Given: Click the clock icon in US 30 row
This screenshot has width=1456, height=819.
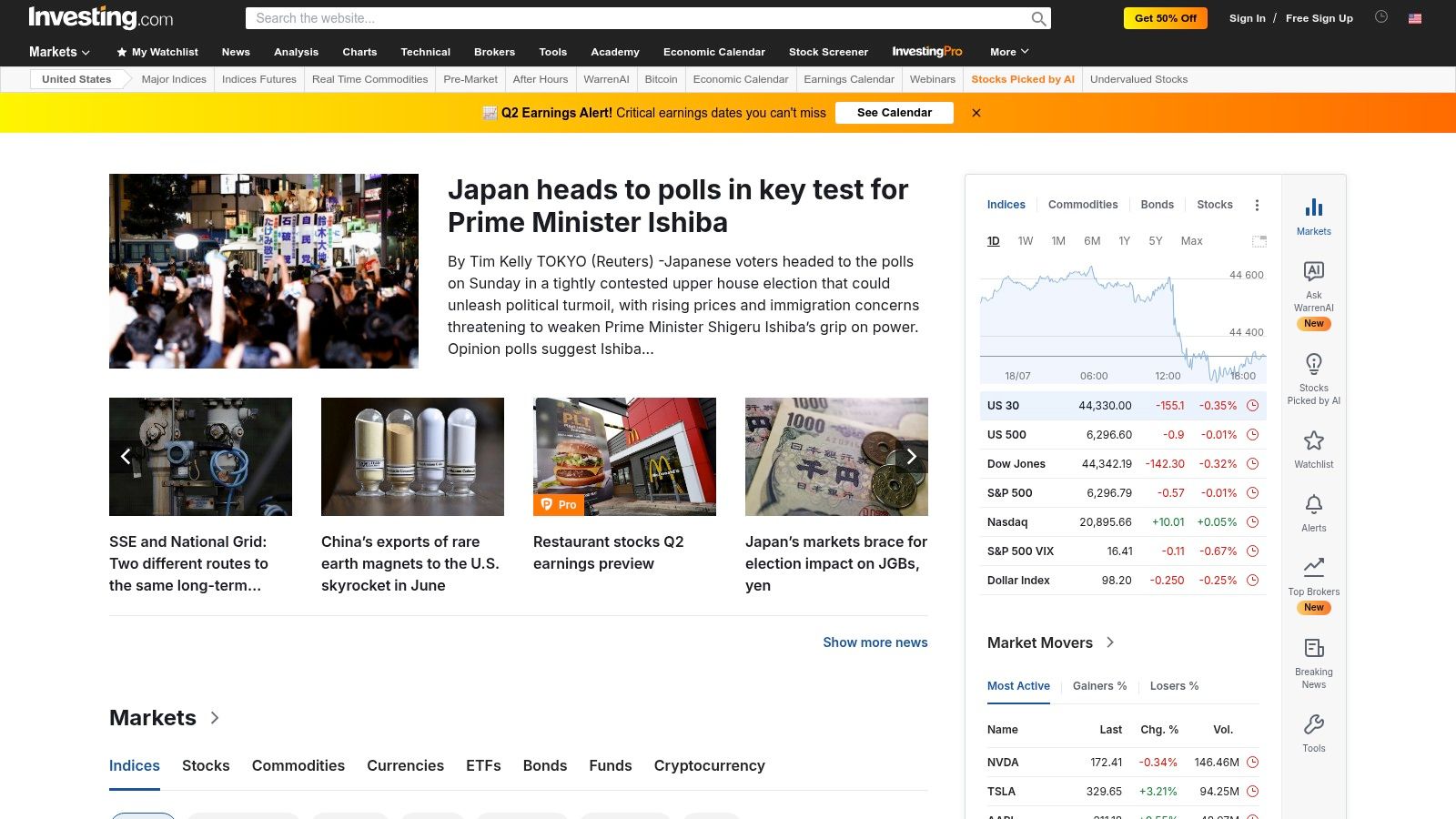Looking at the screenshot, I should (x=1252, y=406).
